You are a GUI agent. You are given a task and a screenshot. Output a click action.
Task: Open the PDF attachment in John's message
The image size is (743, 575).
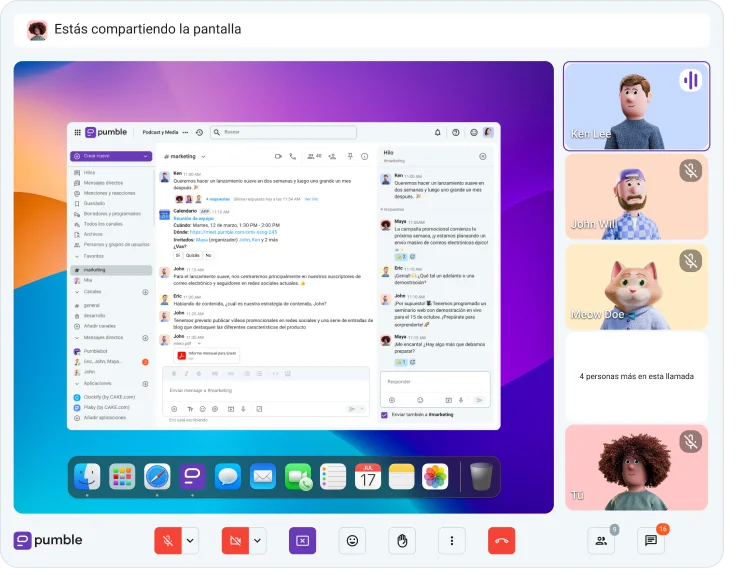207,355
